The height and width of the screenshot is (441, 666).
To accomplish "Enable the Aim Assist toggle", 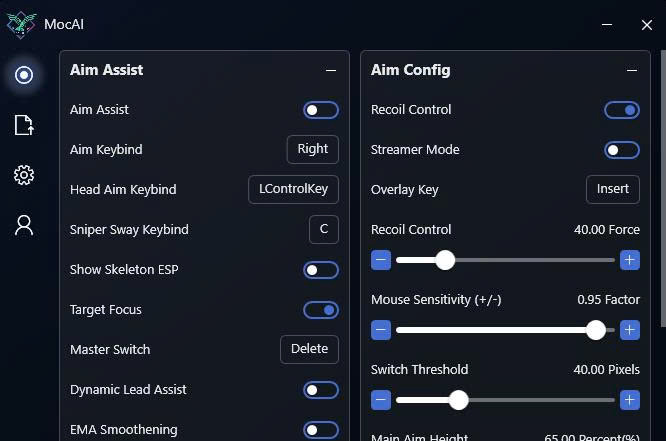I will pos(321,110).
